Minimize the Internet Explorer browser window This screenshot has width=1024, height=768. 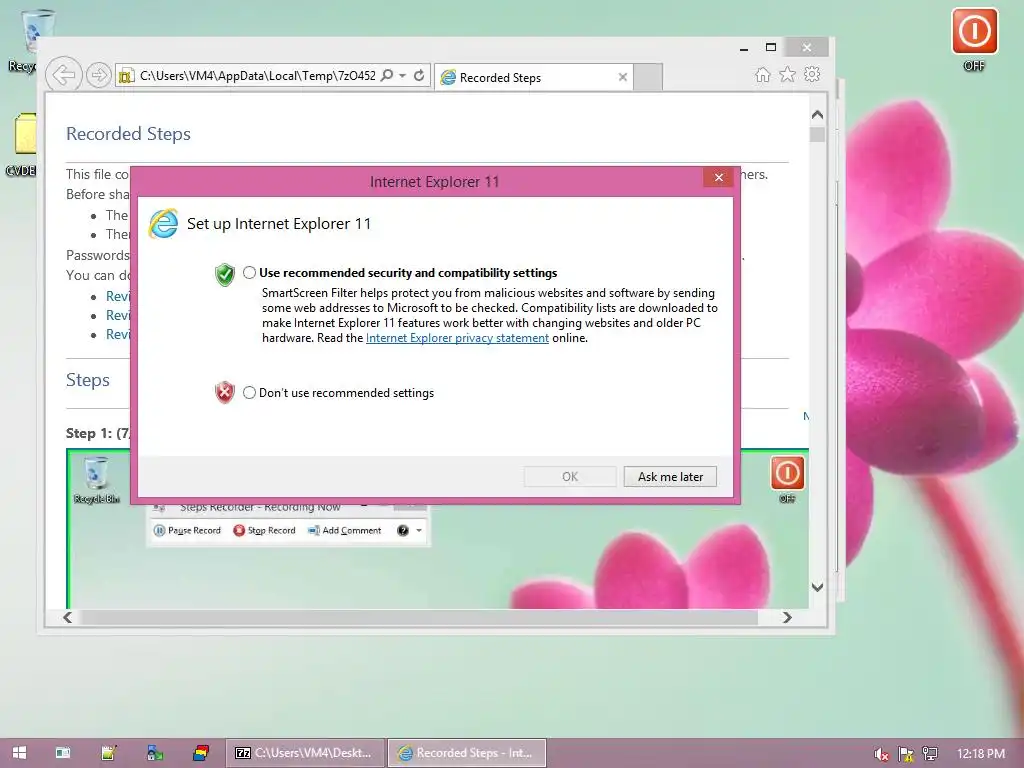point(744,48)
